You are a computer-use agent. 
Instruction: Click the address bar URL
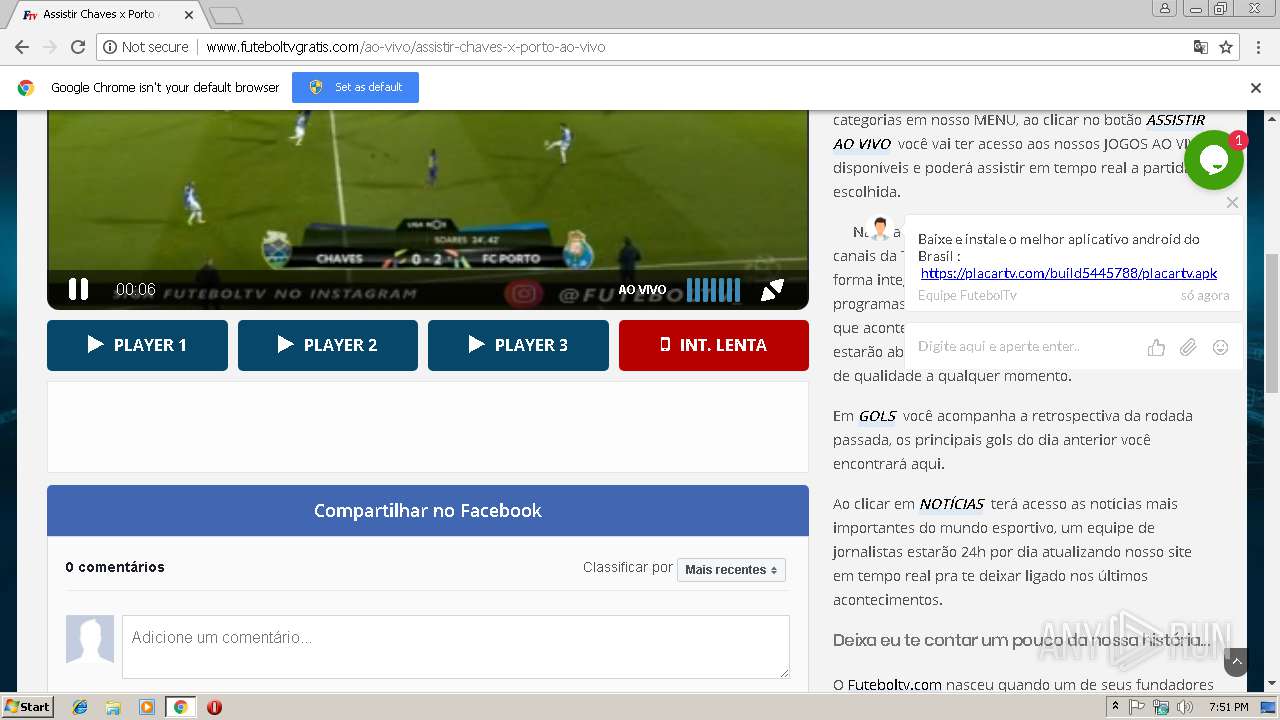tap(405, 47)
